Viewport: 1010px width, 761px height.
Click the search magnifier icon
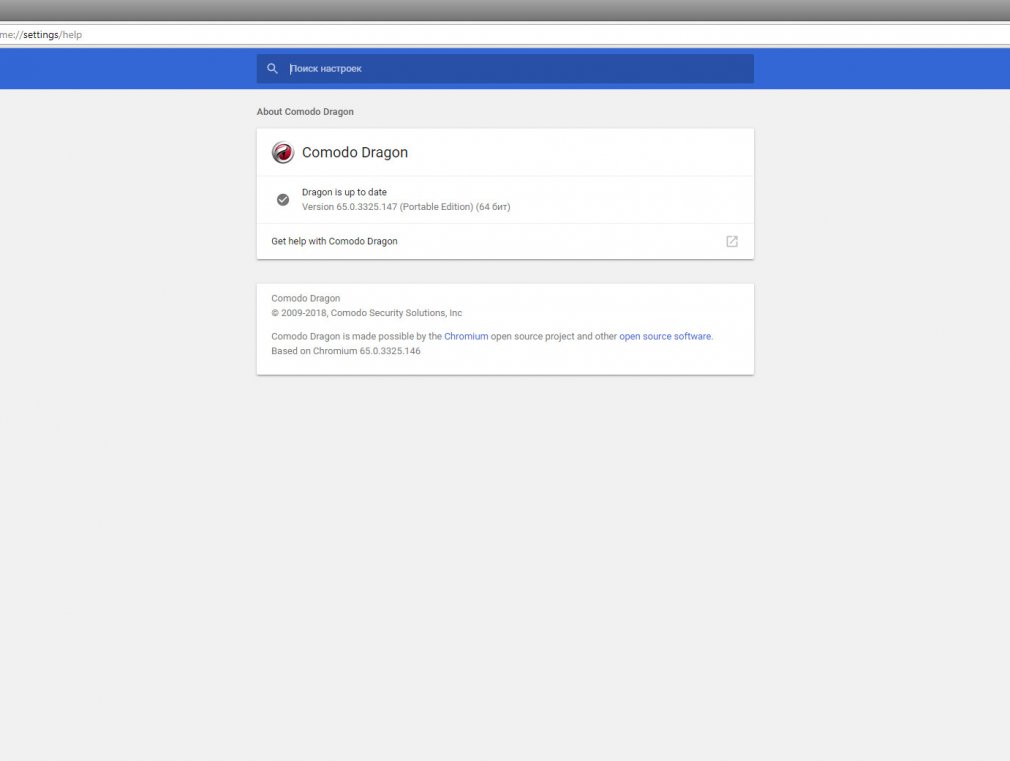click(x=272, y=68)
